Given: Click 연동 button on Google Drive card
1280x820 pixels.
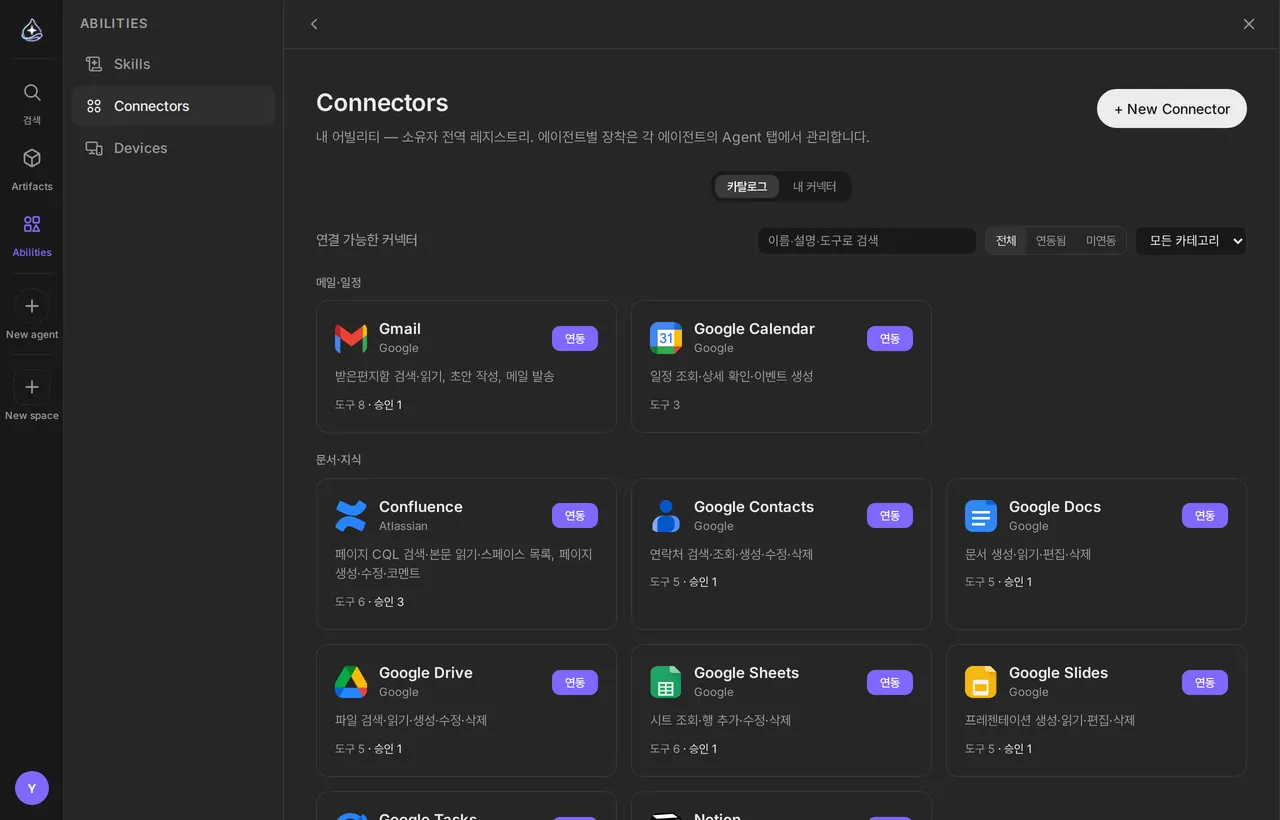Looking at the screenshot, I should point(575,682).
